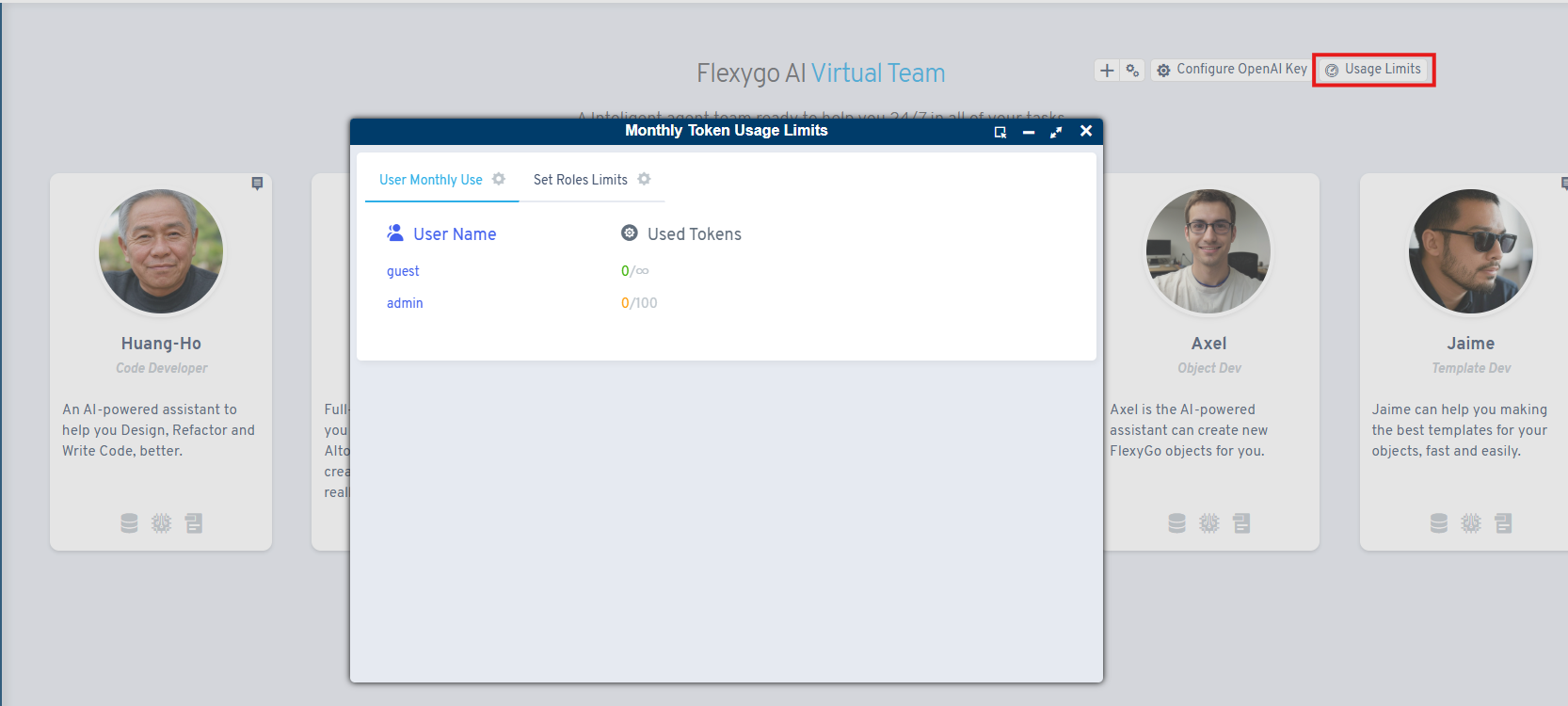Click the plus add agent button
The width and height of the screenshot is (1568, 706).
point(1107,70)
